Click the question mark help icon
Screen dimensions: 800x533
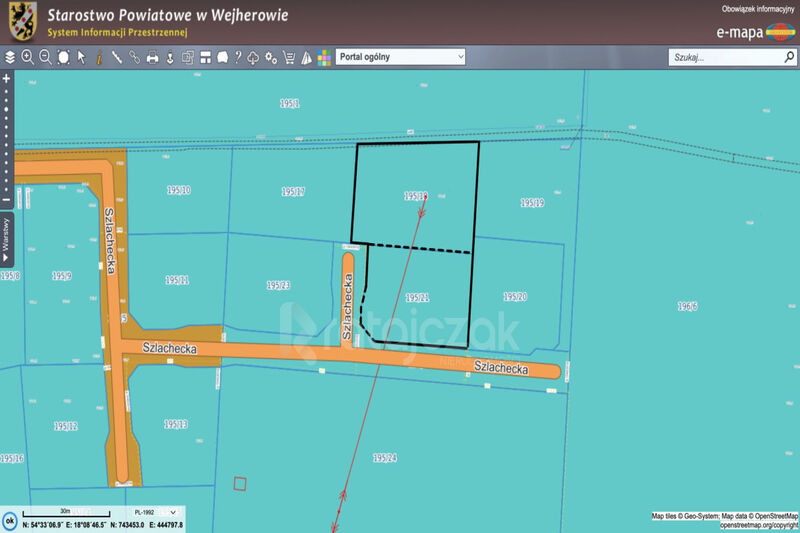tap(238, 57)
